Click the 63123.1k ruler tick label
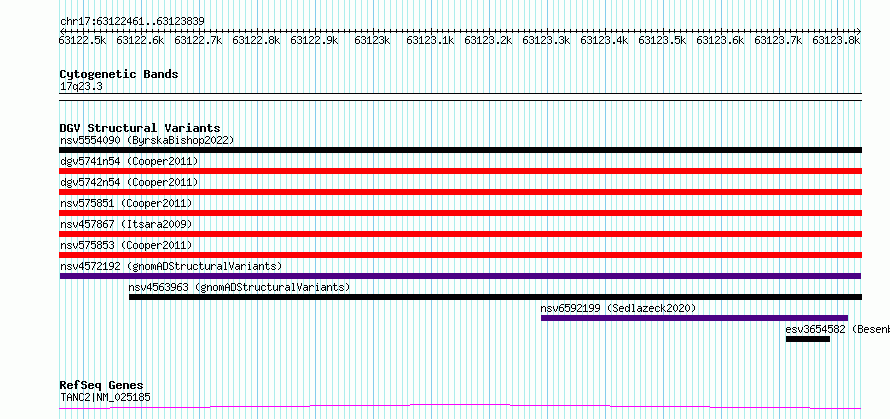The height and width of the screenshot is (419, 890). [x=430, y=40]
